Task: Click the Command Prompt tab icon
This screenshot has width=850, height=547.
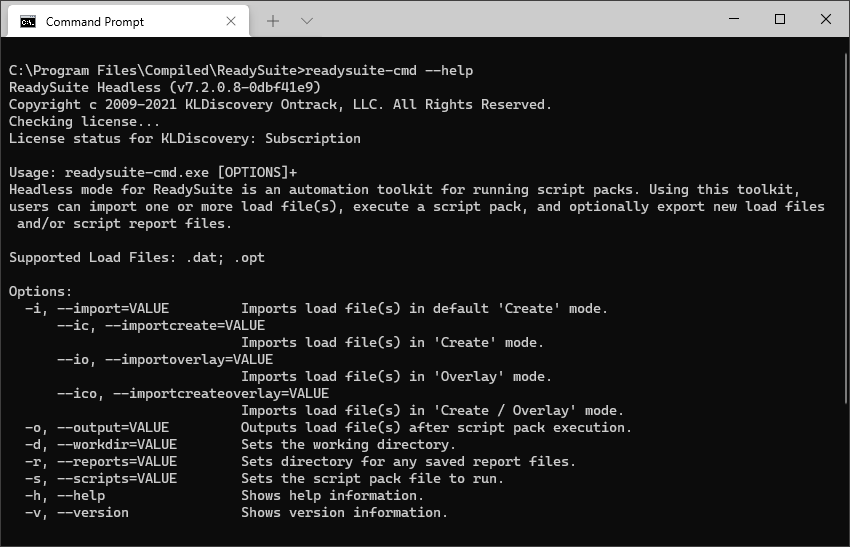Action: pos(28,21)
